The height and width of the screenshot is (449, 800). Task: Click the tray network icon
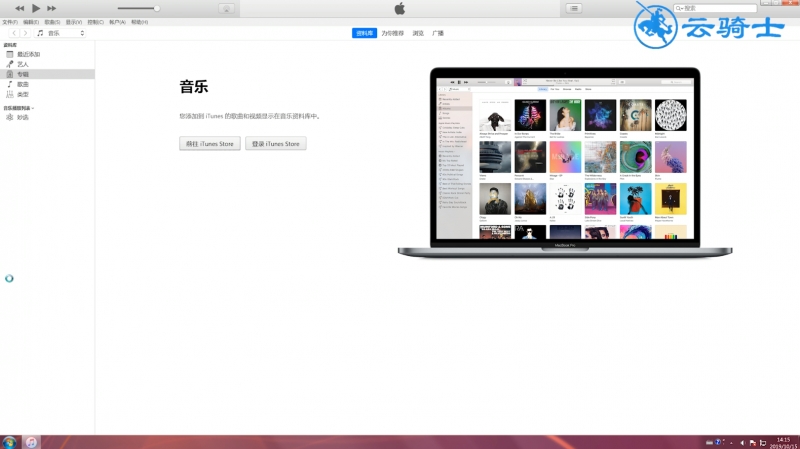[763, 443]
